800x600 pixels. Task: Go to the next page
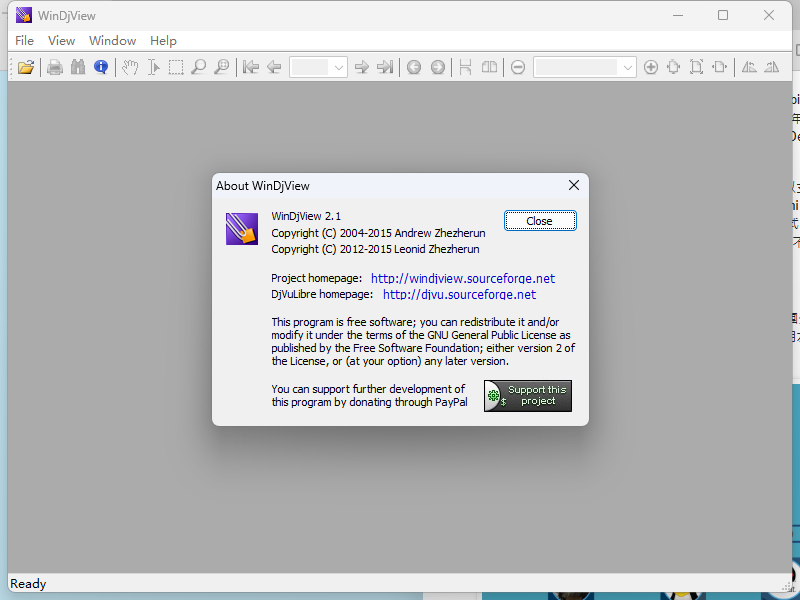[x=362, y=67]
